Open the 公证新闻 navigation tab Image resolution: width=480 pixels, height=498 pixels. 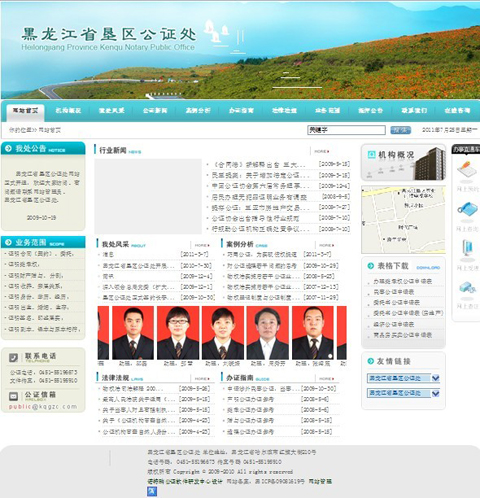155,111
